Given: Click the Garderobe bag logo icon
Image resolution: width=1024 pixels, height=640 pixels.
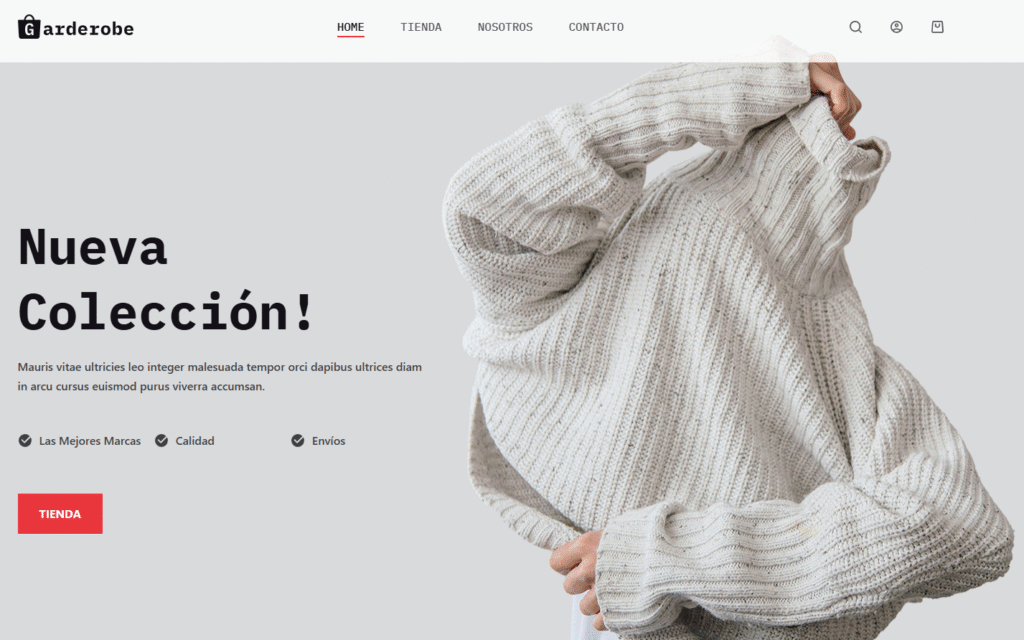Looking at the screenshot, I should tap(29, 27).
